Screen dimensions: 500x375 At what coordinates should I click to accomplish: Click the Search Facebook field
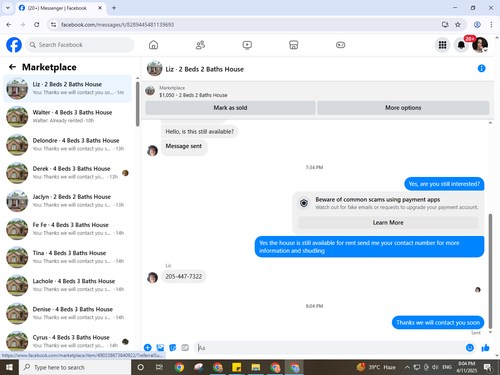click(80, 45)
